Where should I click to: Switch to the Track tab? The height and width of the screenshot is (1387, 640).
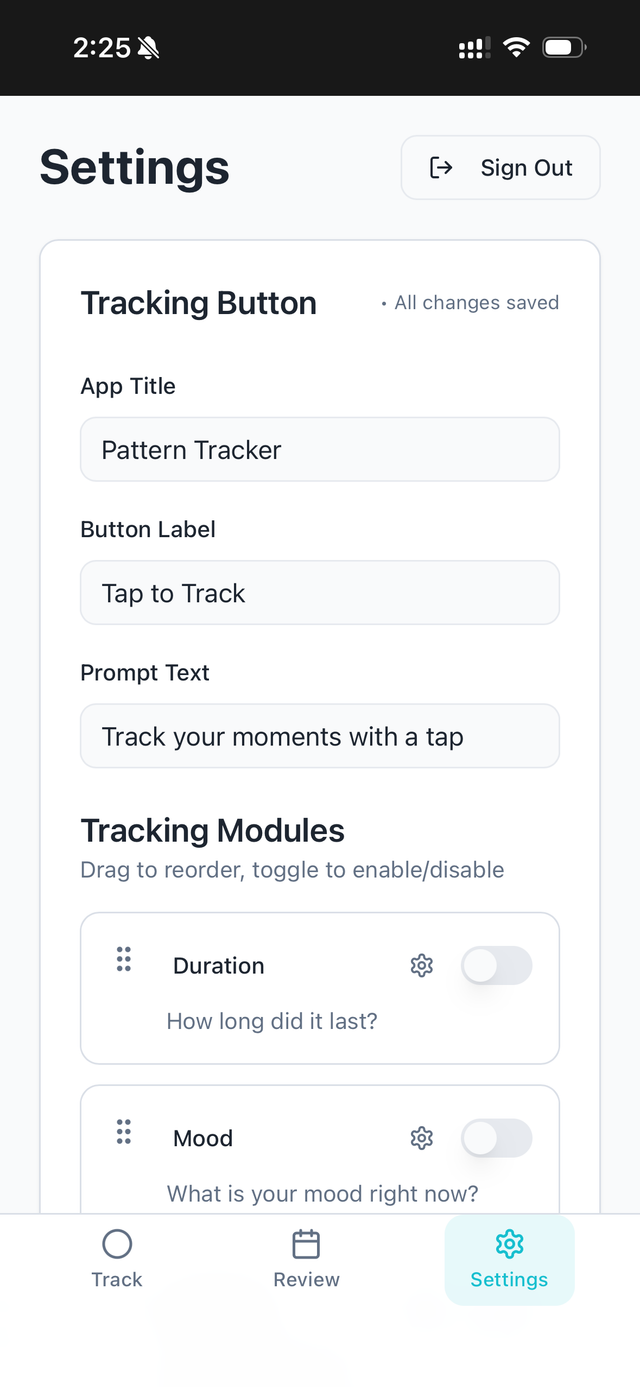(117, 1258)
